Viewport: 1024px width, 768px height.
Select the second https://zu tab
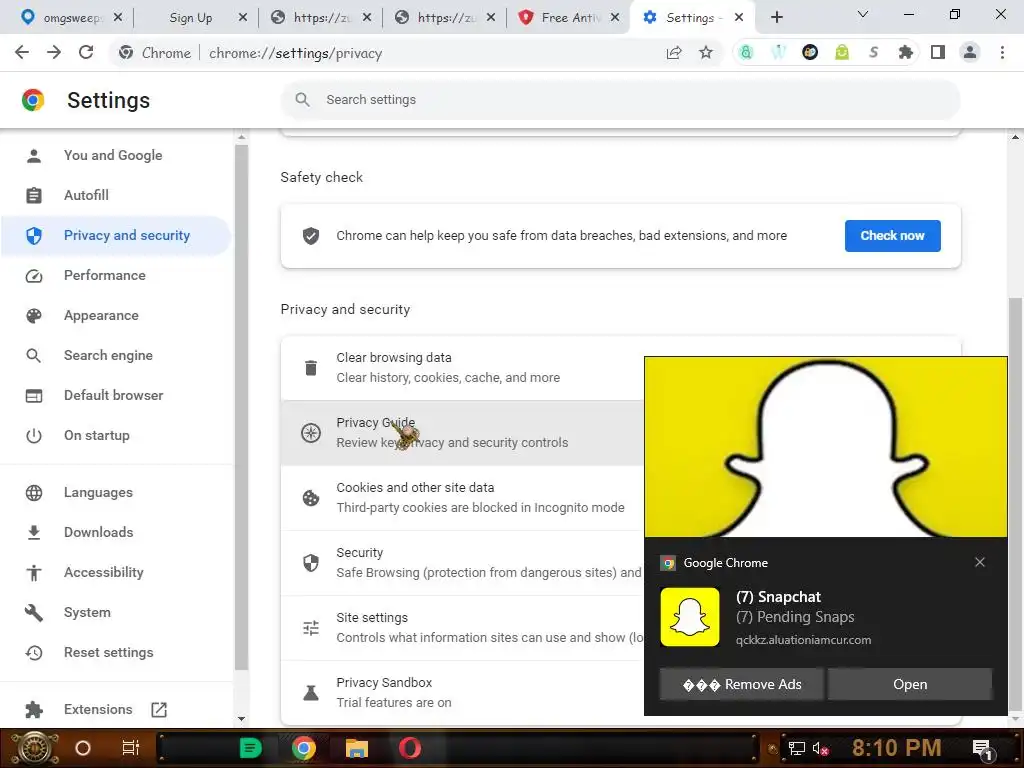444,18
